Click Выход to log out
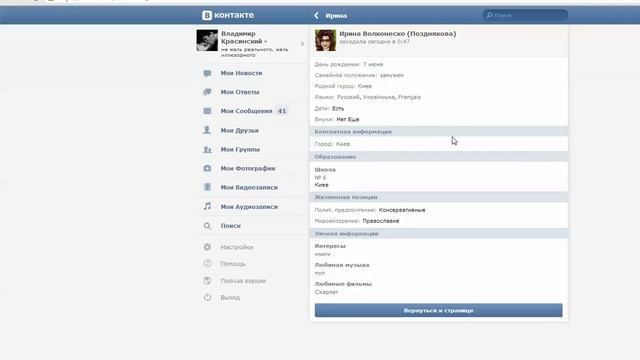The width and height of the screenshot is (640, 360). click(x=230, y=298)
